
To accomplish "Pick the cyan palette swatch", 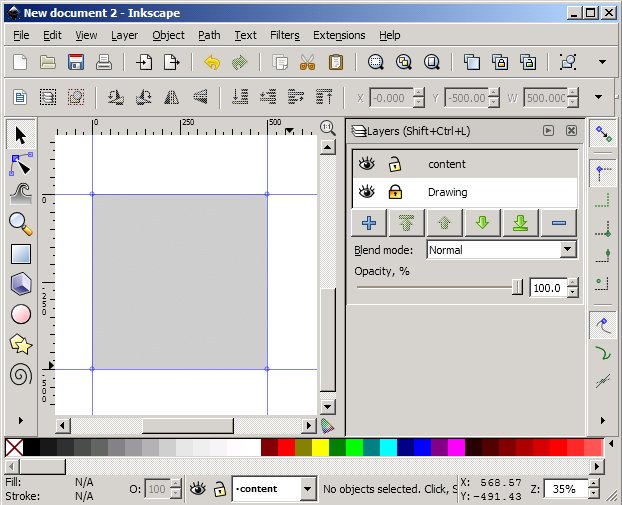I will coord(388,448).
